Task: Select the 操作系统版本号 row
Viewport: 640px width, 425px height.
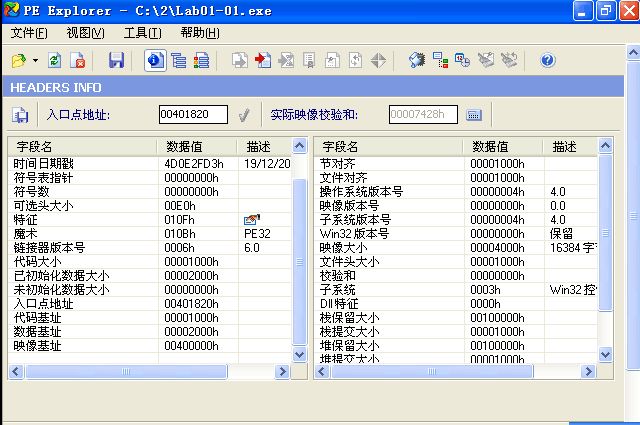Action: 456,191
